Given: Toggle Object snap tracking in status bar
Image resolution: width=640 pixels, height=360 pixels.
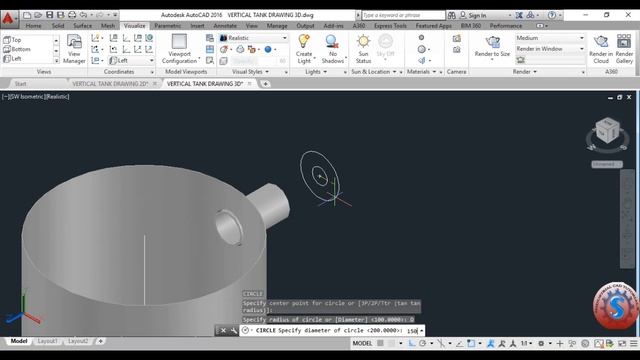Looking at the screenshot, I should pos(460,343).
